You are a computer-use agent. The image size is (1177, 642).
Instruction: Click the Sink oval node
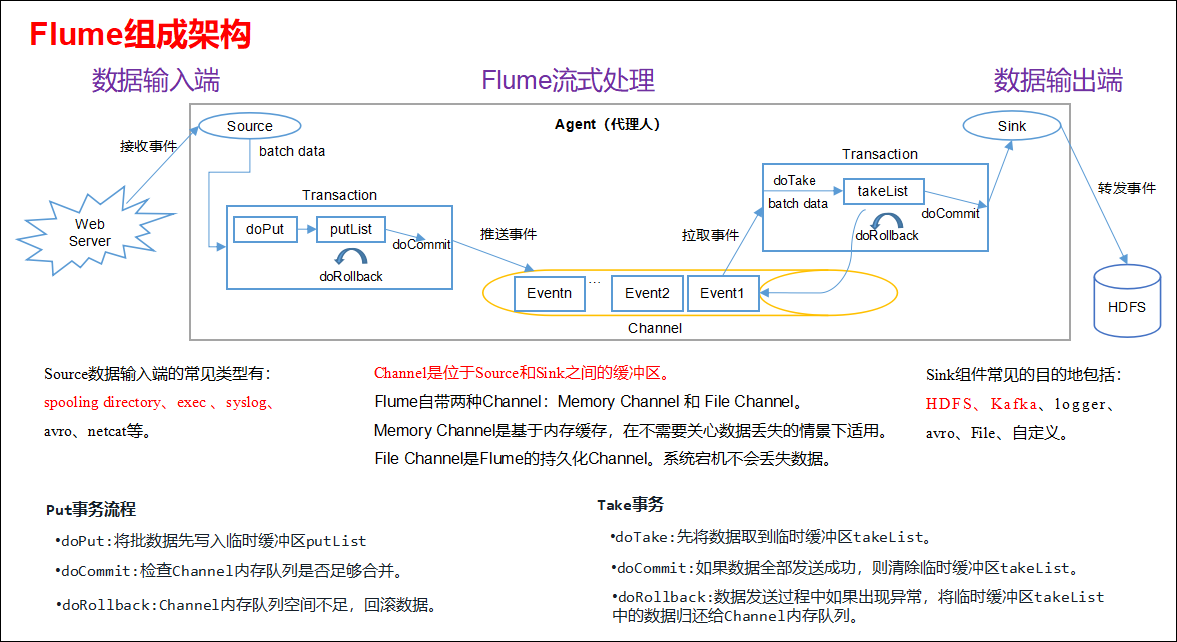pyautogui.click(x=1011, y=126)
